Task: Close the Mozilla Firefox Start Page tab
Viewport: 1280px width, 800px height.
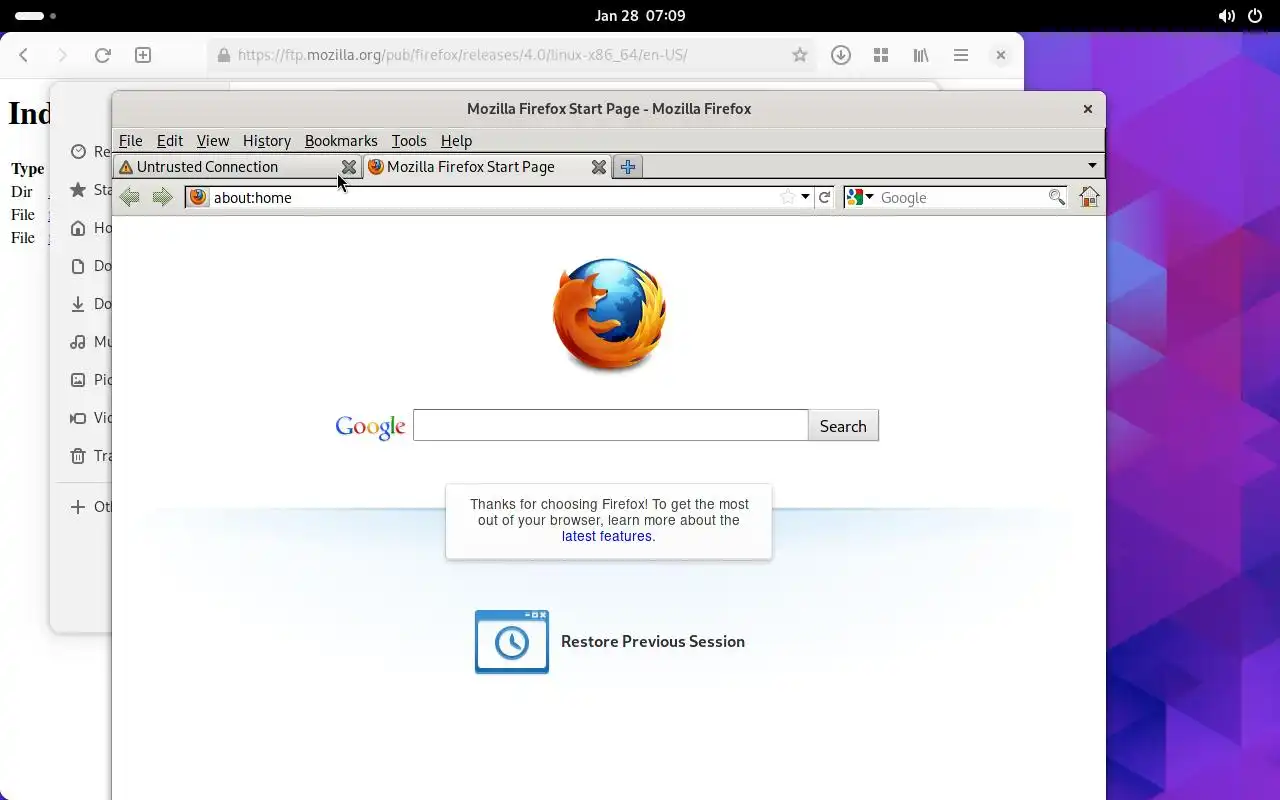Action: click(598, 167)
